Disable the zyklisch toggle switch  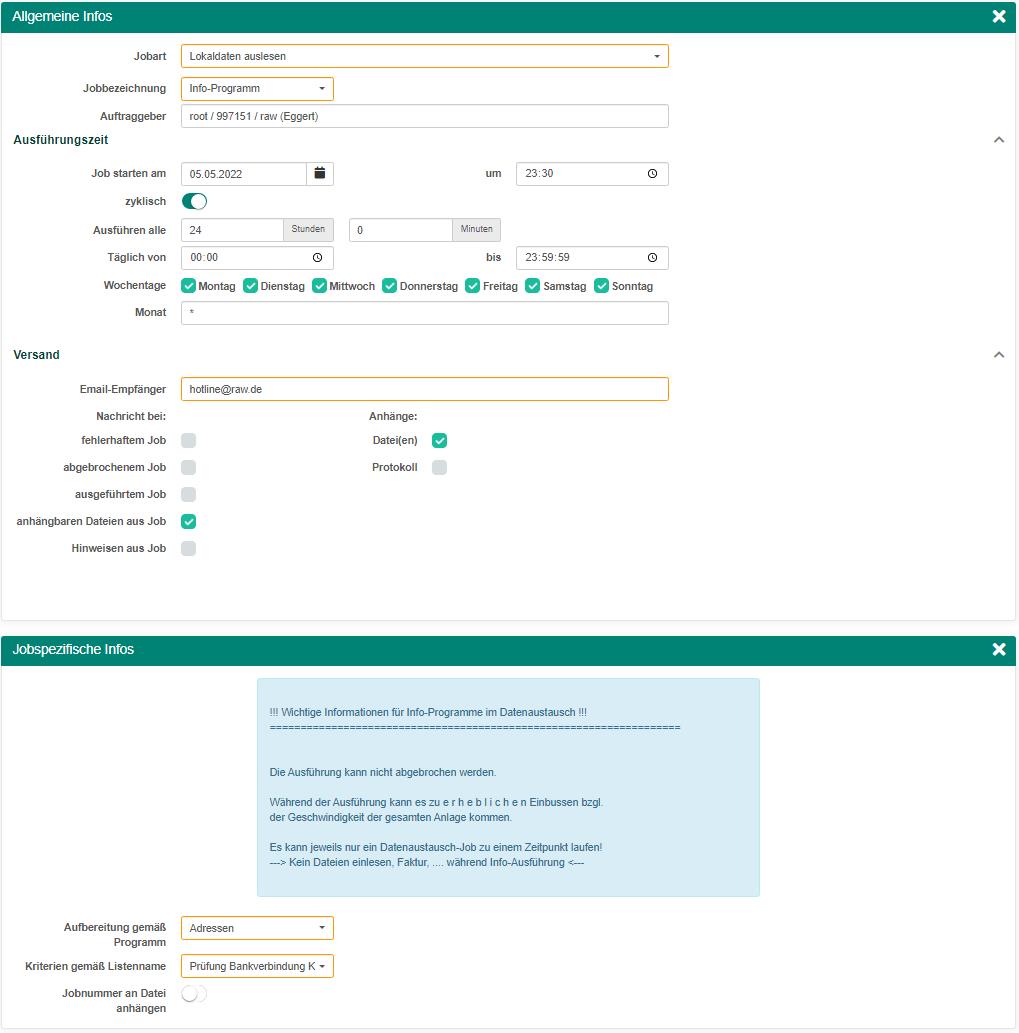[x=194, y=202]
